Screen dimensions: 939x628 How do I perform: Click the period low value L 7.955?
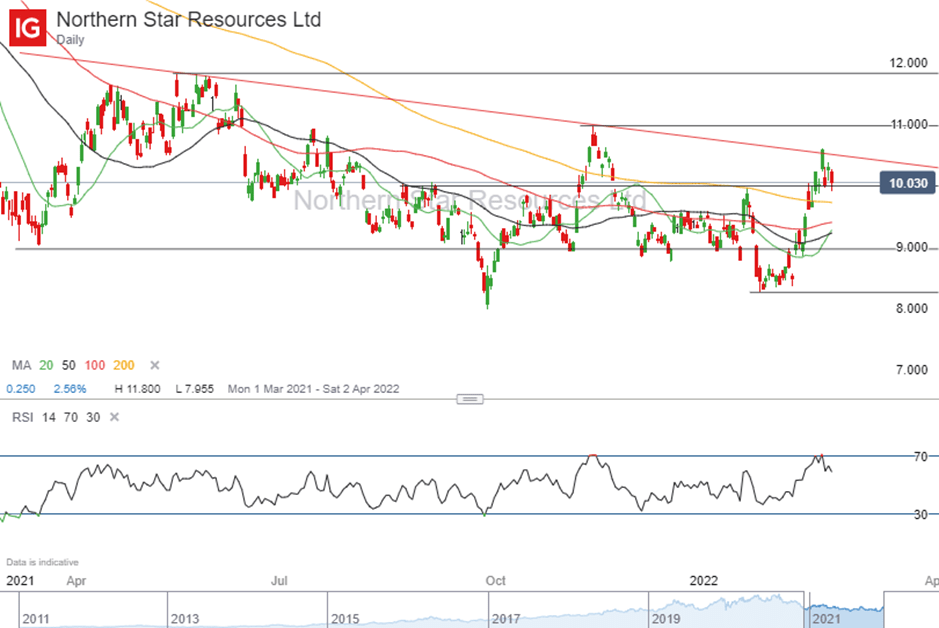click(195, 389)
